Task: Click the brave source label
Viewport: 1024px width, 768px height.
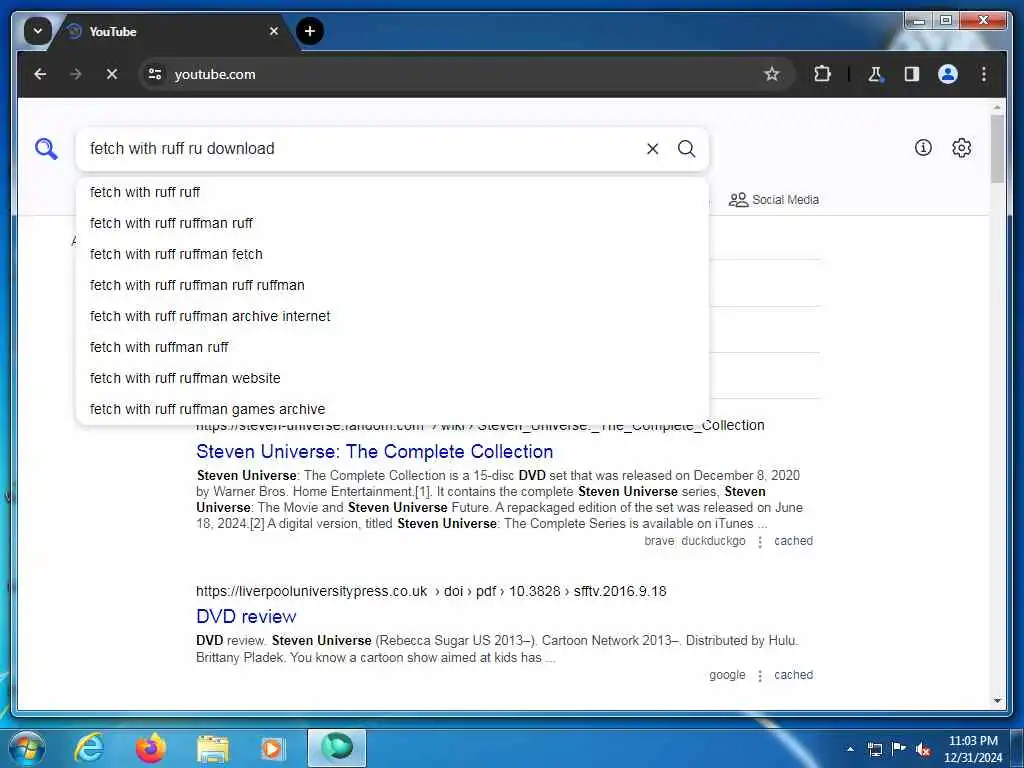Action: (659, 541)
